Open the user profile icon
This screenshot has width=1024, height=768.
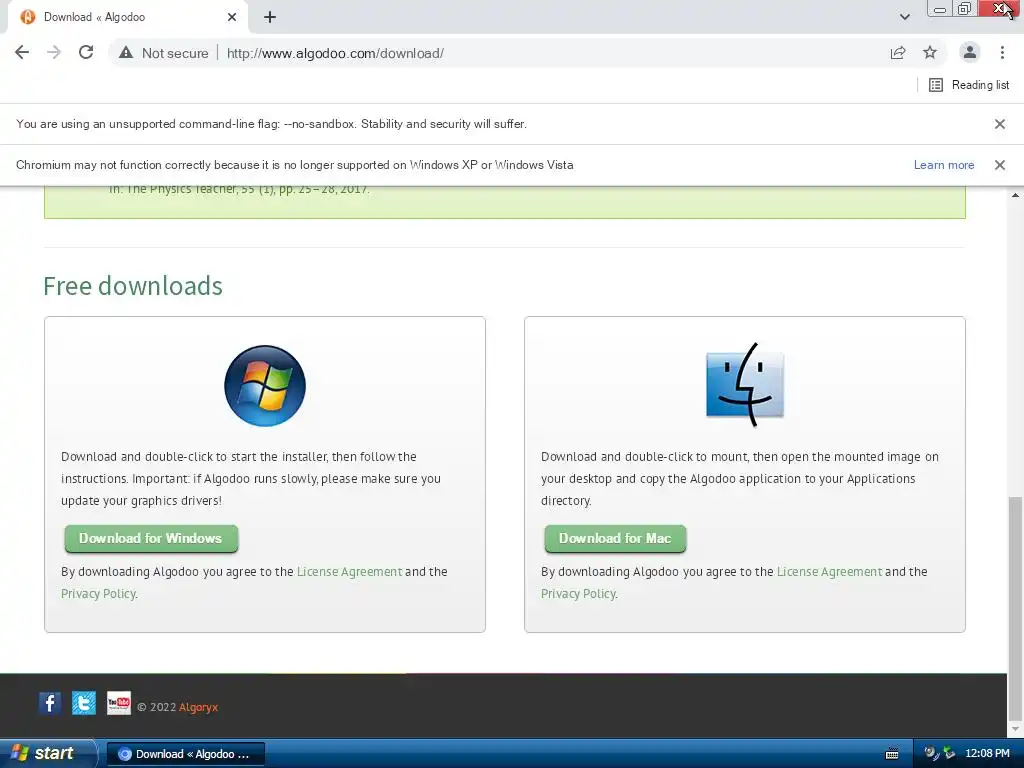click(x=970, y=53)
